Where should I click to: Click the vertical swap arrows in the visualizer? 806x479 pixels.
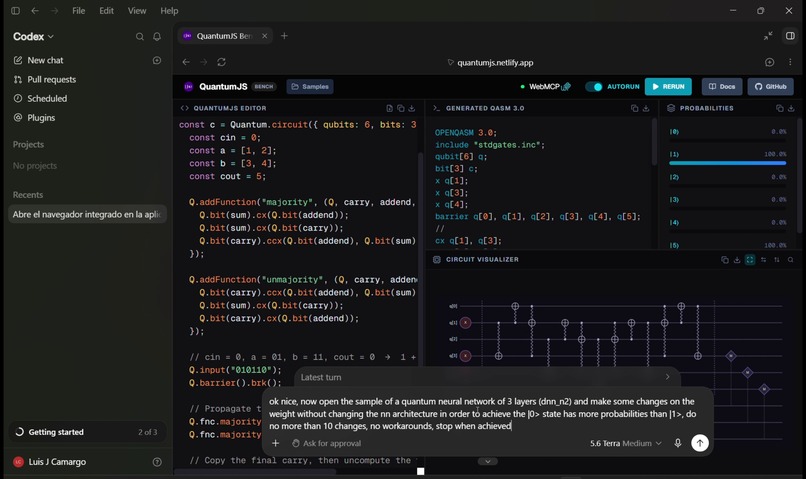coord(777,260)
